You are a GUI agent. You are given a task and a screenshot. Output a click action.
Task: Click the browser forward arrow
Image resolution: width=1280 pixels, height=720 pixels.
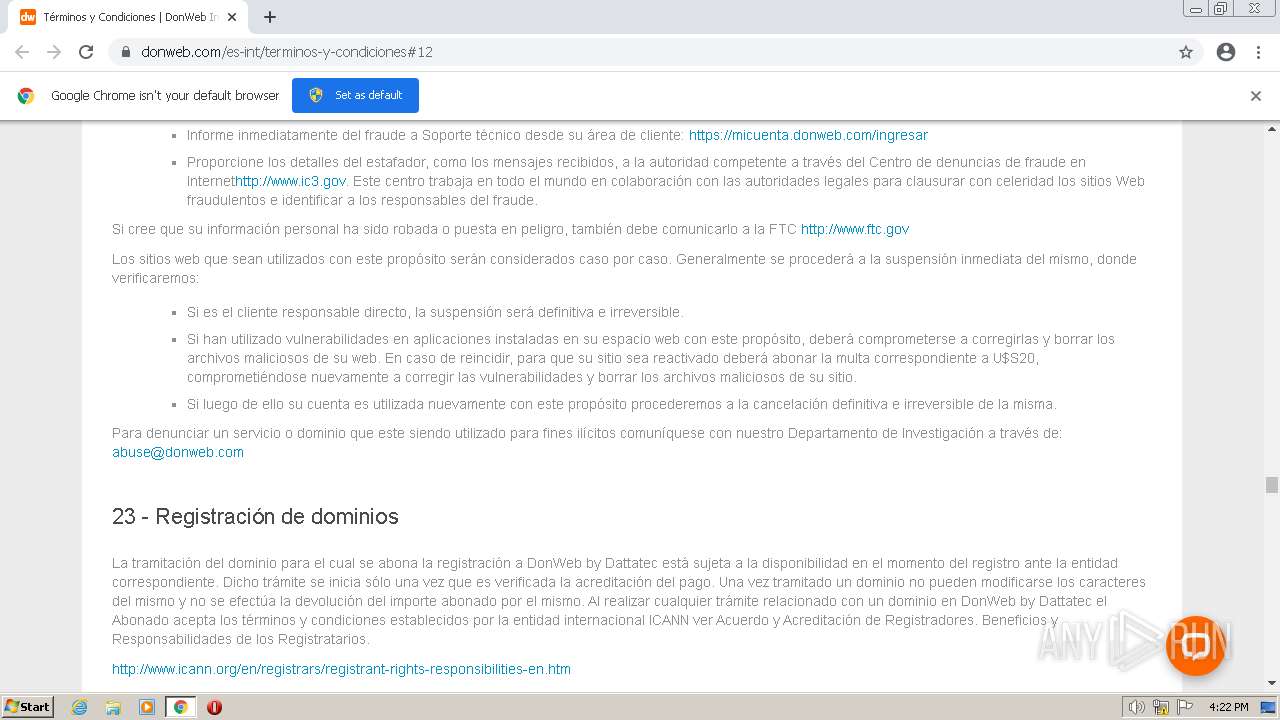(x=54, y=52)
